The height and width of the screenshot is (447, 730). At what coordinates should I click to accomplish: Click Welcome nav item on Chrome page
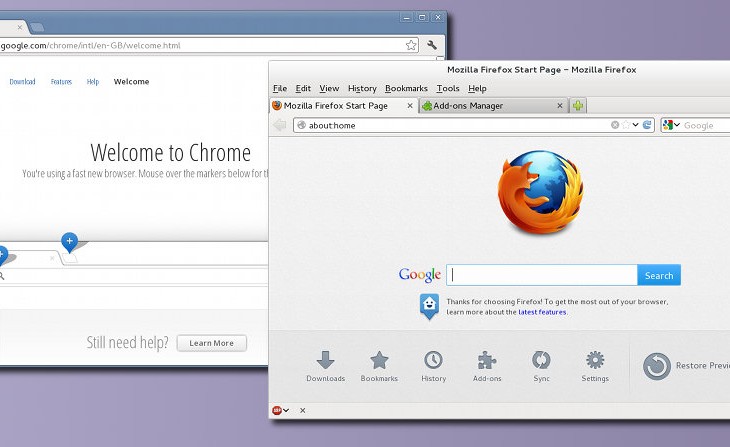(131, 81)
